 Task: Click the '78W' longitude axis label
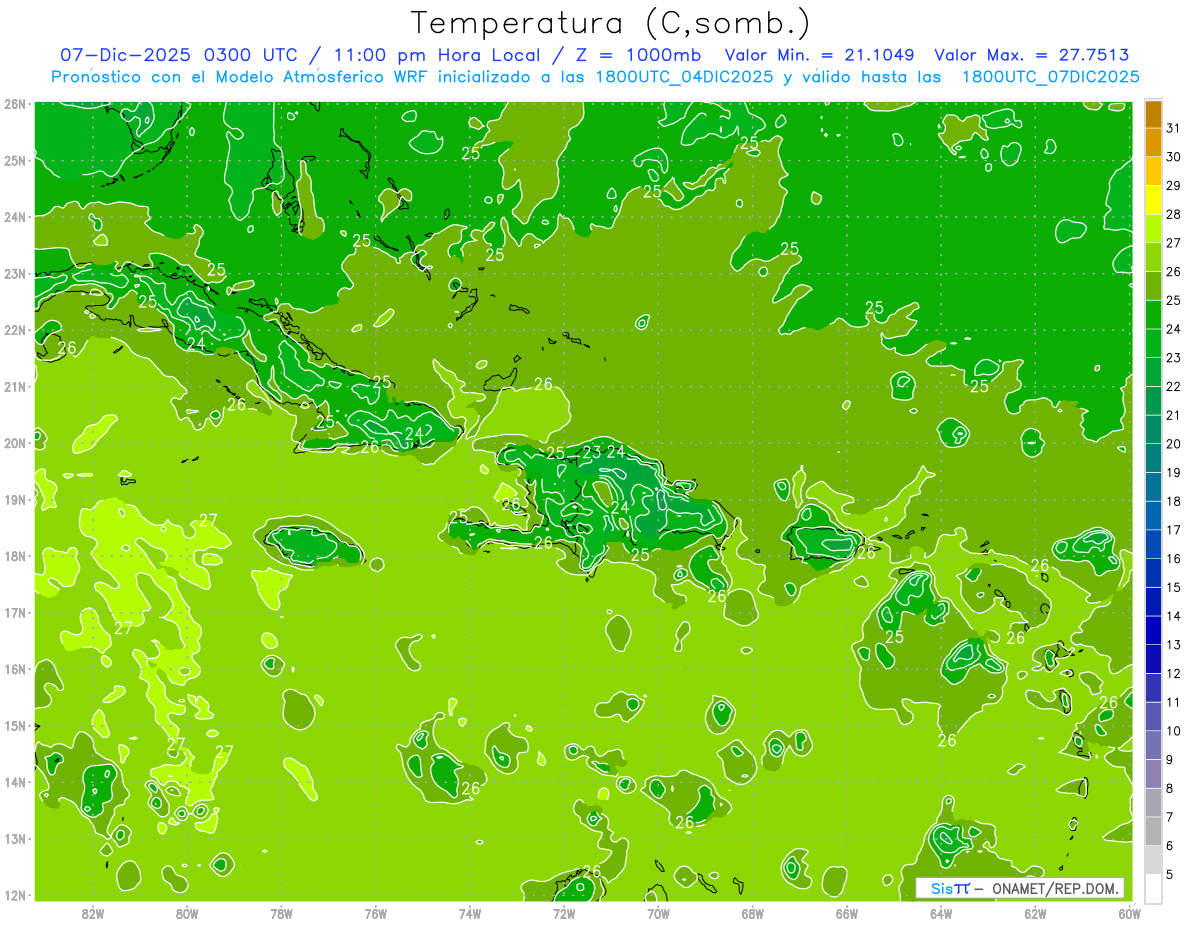click(x=281, y=913)
